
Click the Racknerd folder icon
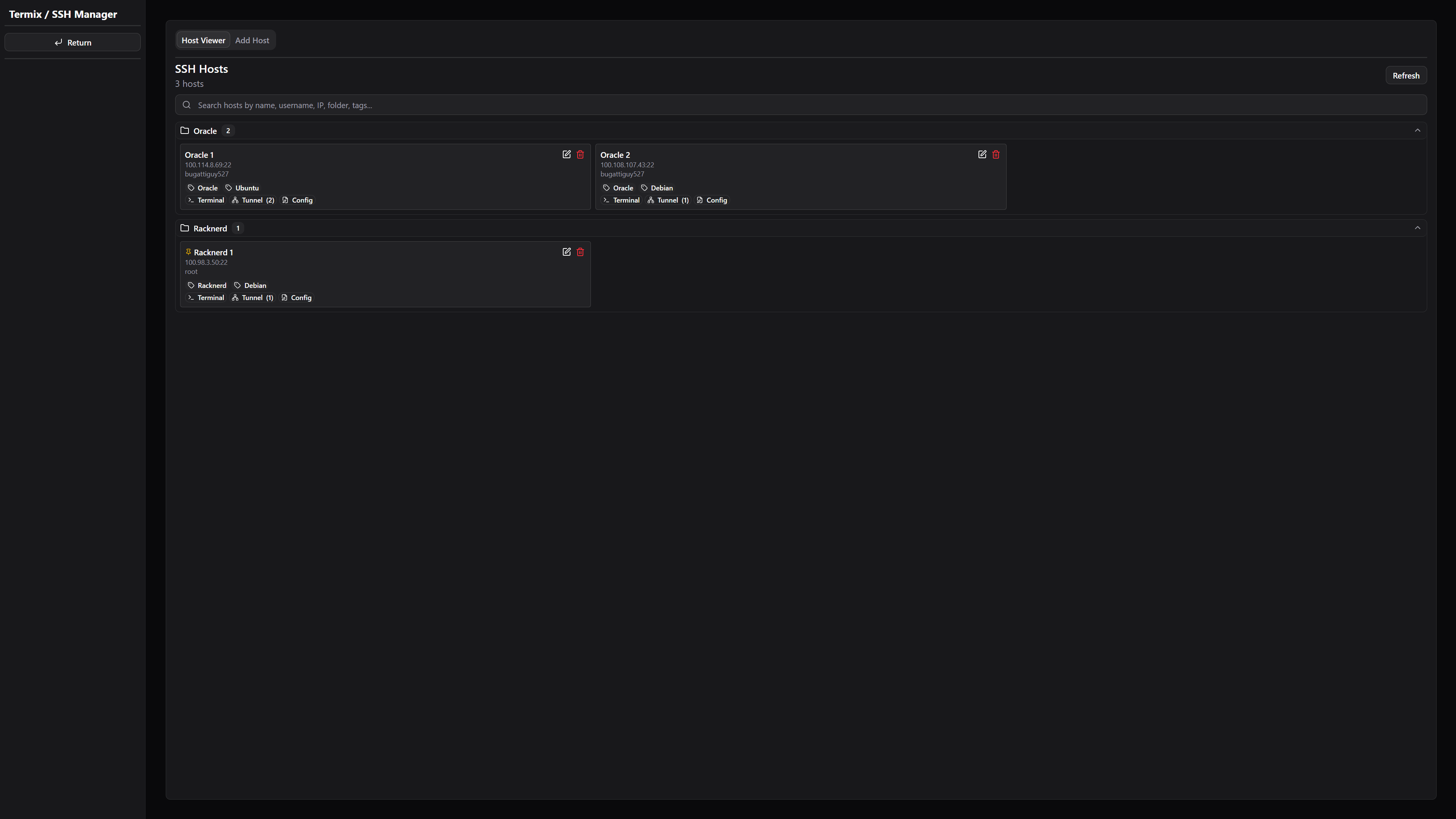click(184, 228)
